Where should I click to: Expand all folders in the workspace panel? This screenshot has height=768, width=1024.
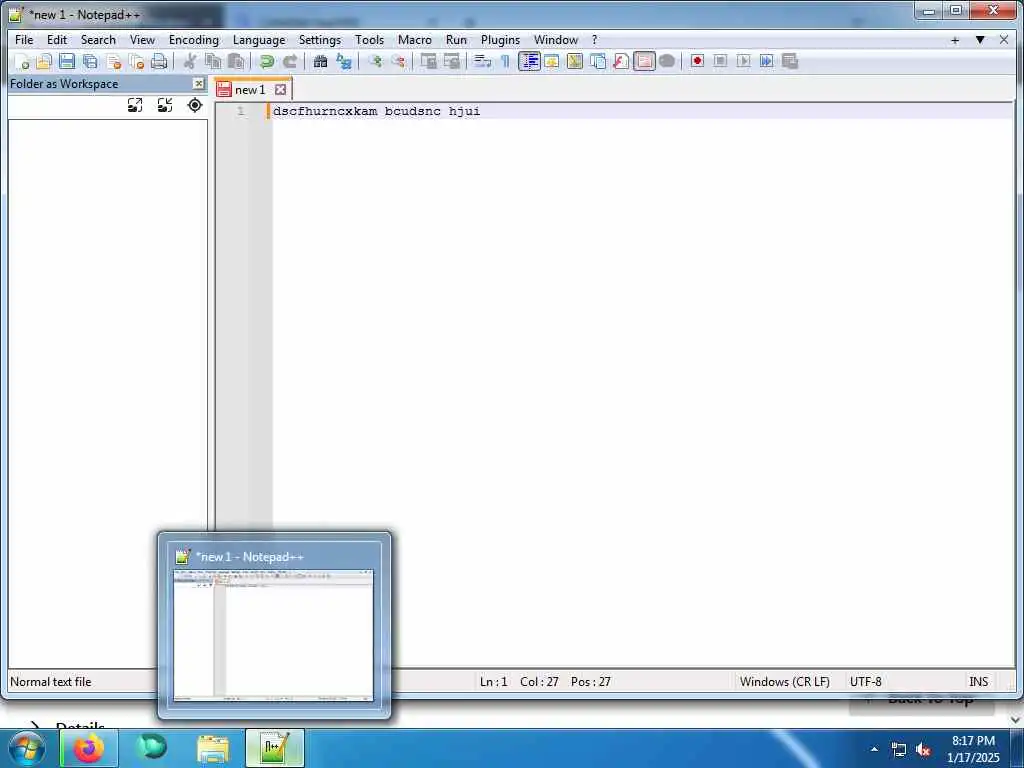135,105
